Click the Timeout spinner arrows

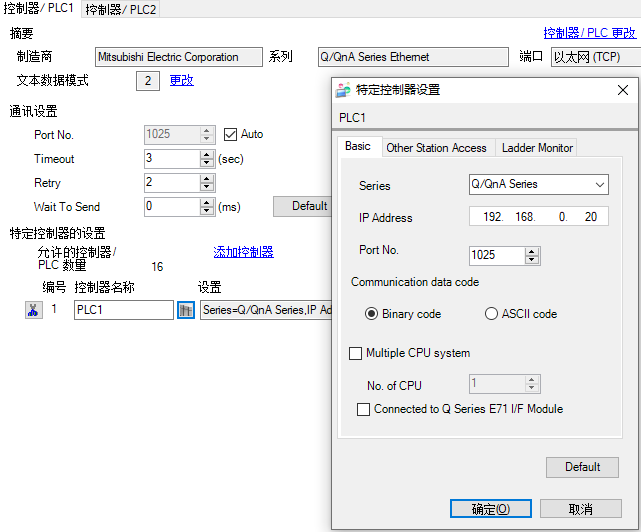(207, 158)
